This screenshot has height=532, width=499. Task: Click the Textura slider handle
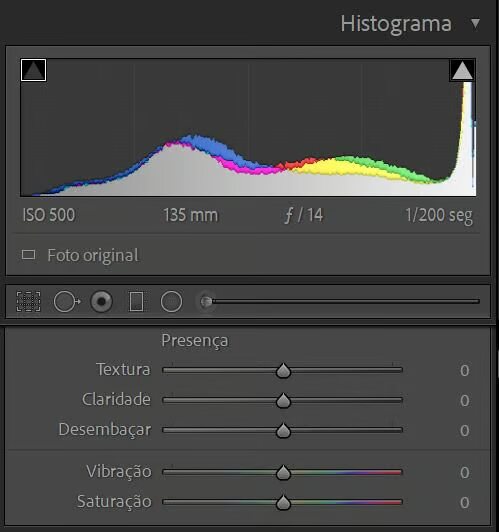(283, 370)
